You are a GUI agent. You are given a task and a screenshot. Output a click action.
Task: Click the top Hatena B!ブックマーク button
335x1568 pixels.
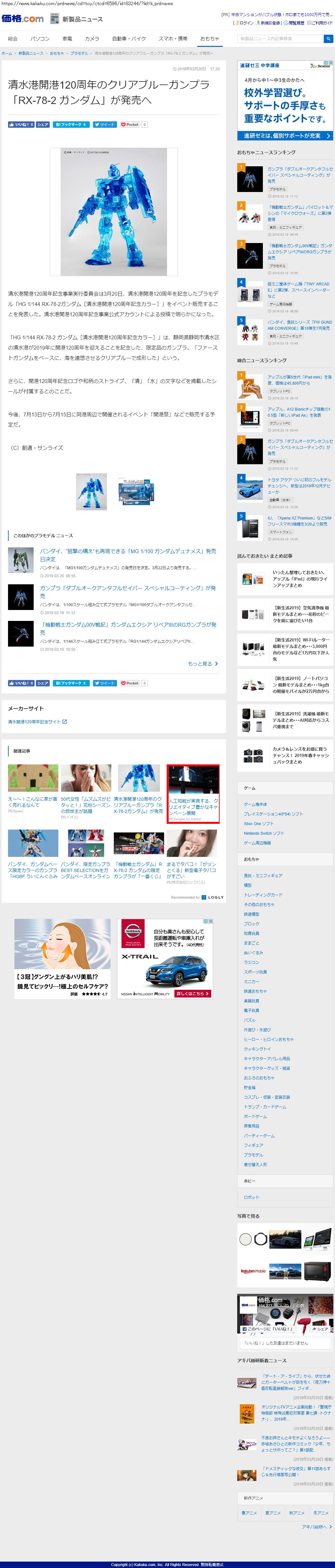click(x=71, y=124)
